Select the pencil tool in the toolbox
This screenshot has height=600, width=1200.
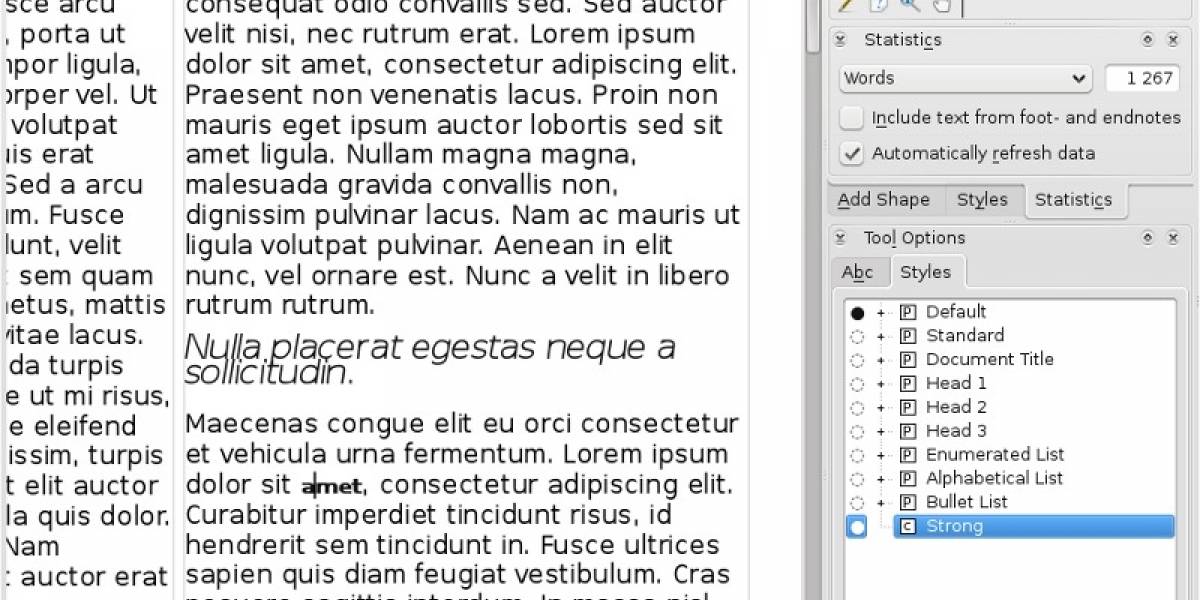[849, 6]
